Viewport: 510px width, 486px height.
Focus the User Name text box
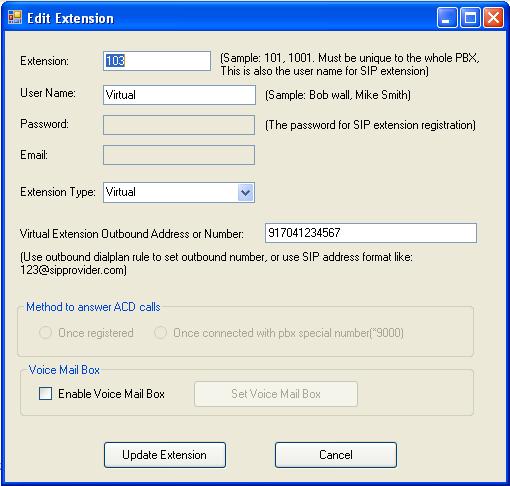(179, 95)
